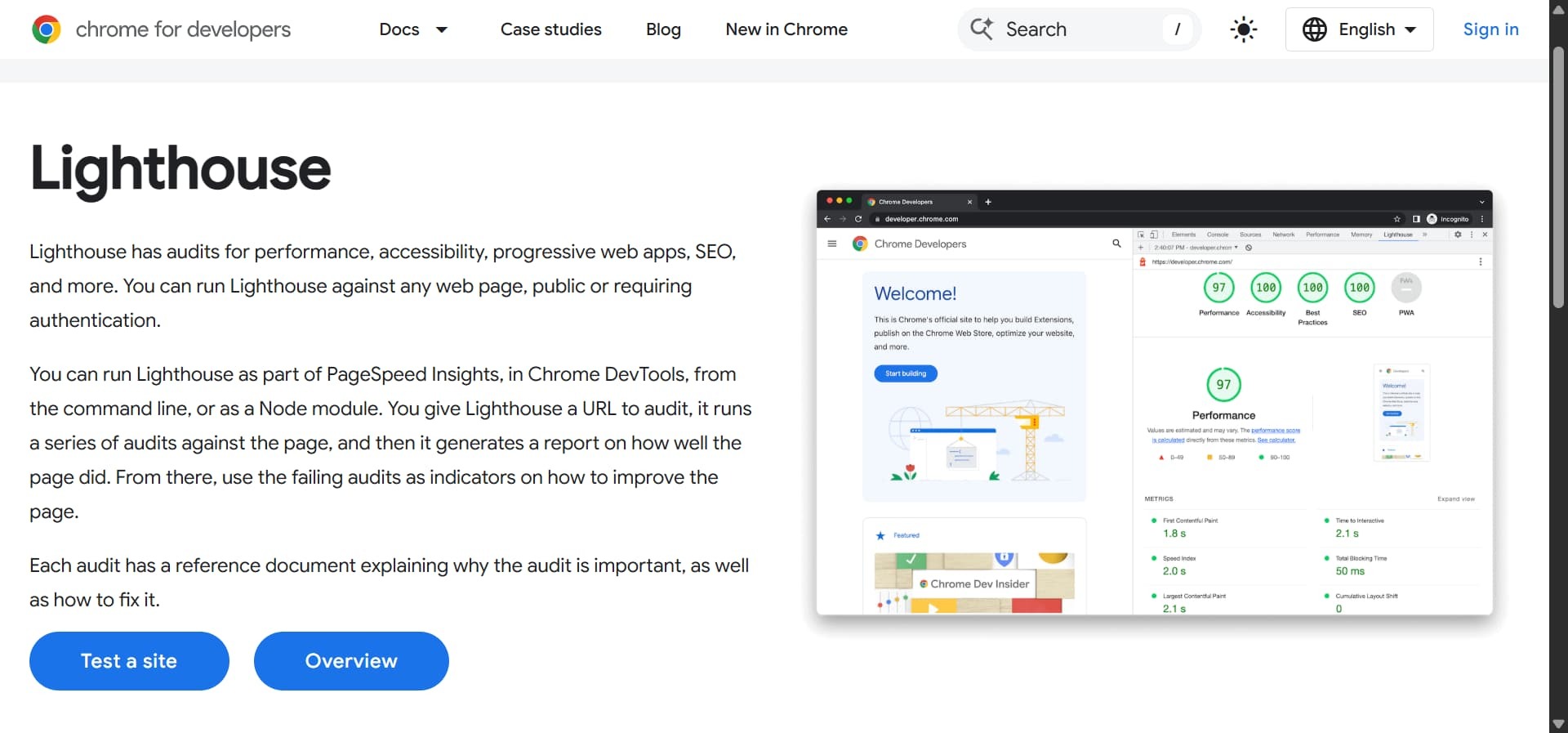Click the search sparkle magnifier icon
Screen dimensions: 1568x733
982,29
